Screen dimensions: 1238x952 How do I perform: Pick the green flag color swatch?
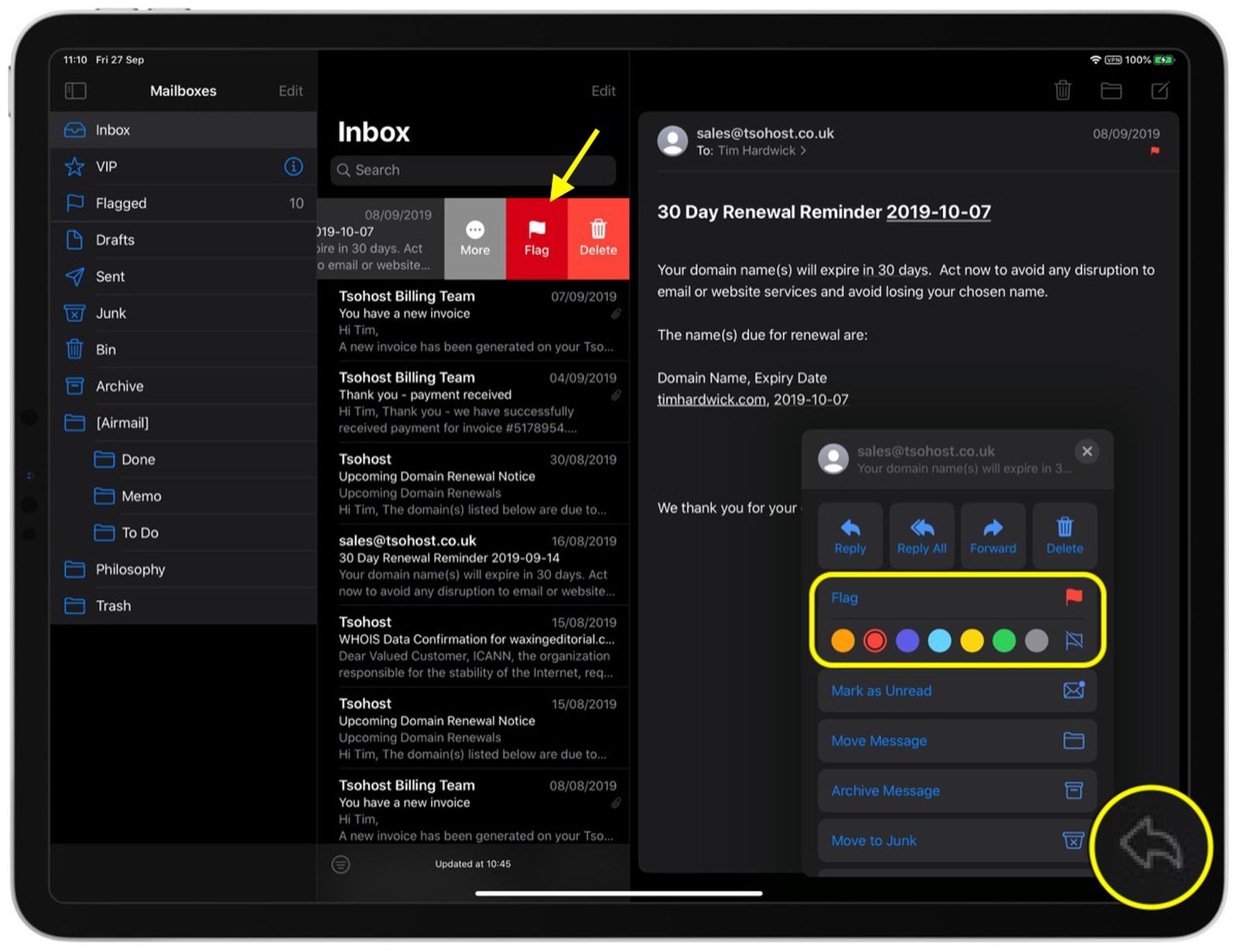tap(1004, 640)
